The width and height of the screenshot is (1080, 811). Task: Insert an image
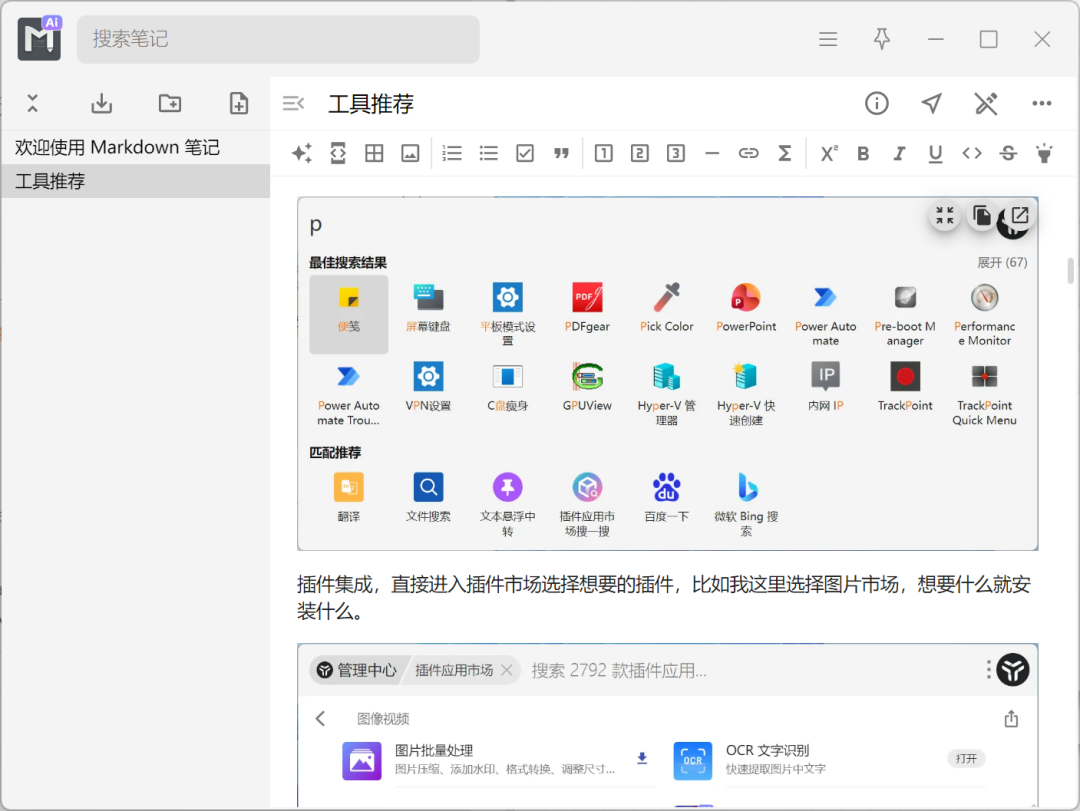tap(411, 153)
